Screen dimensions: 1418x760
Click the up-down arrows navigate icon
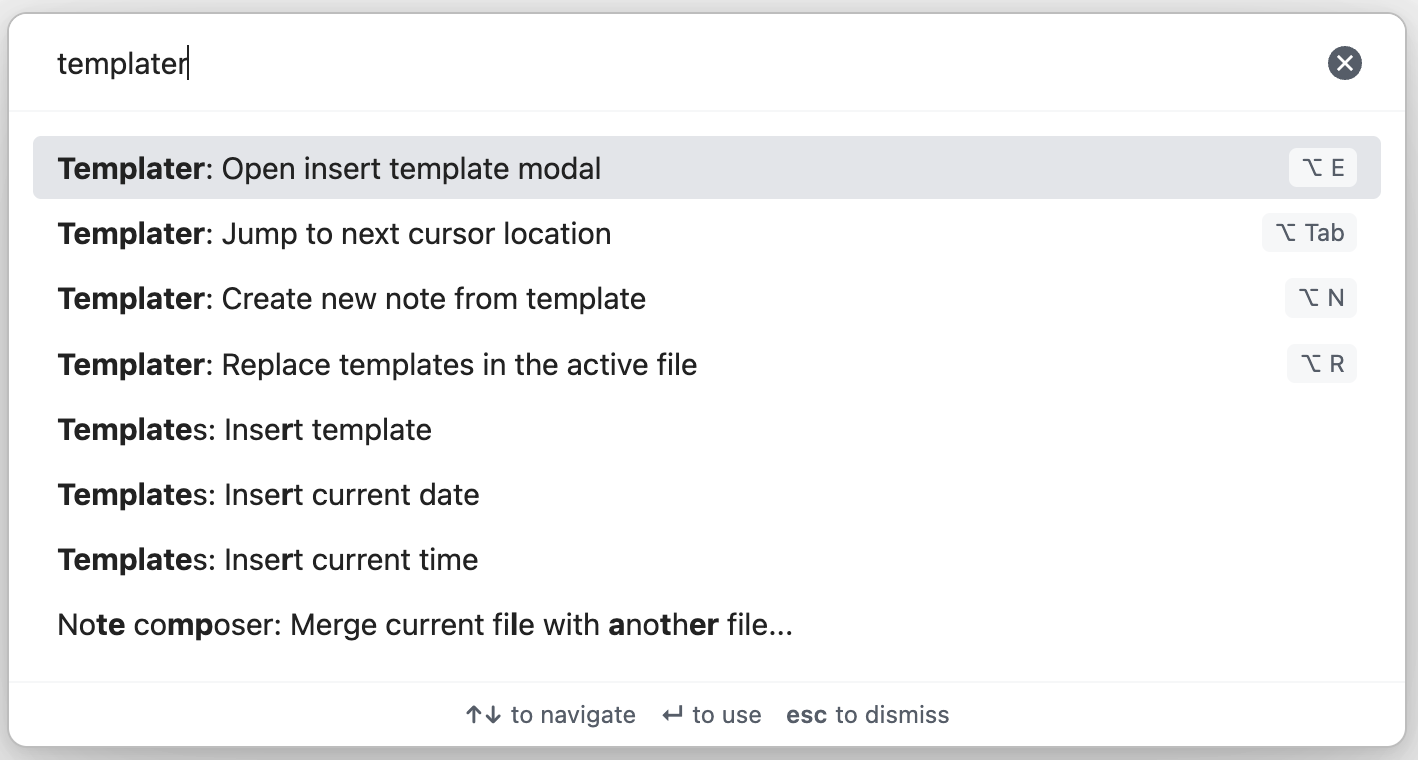(x=484, y=715)
